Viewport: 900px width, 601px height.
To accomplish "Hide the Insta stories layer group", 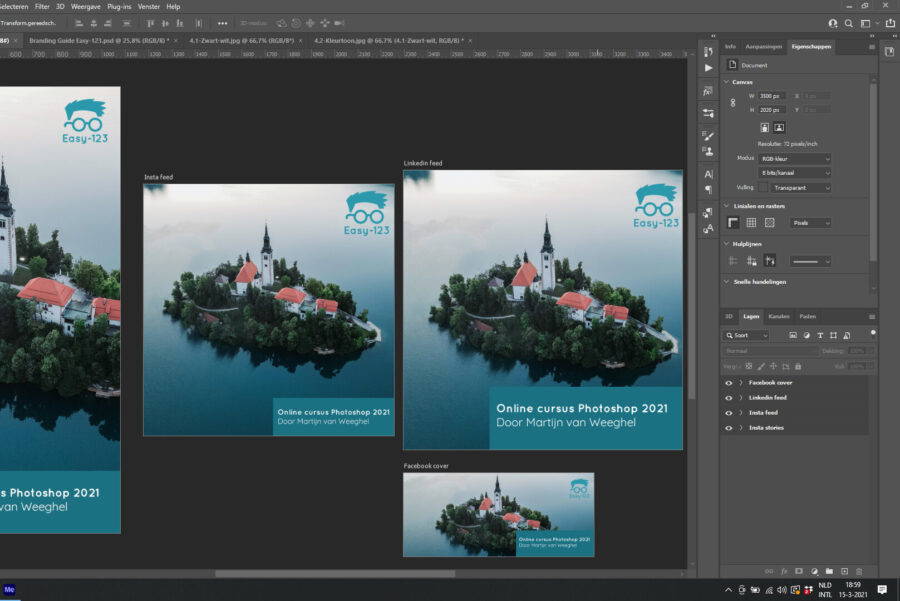I will point(728,428).
